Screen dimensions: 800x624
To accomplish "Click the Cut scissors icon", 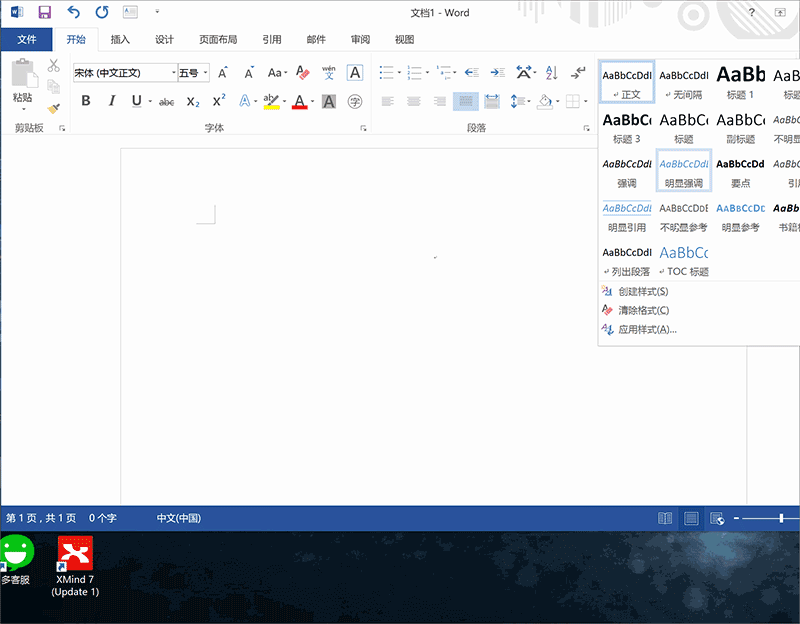I will (x=54, y=65).
